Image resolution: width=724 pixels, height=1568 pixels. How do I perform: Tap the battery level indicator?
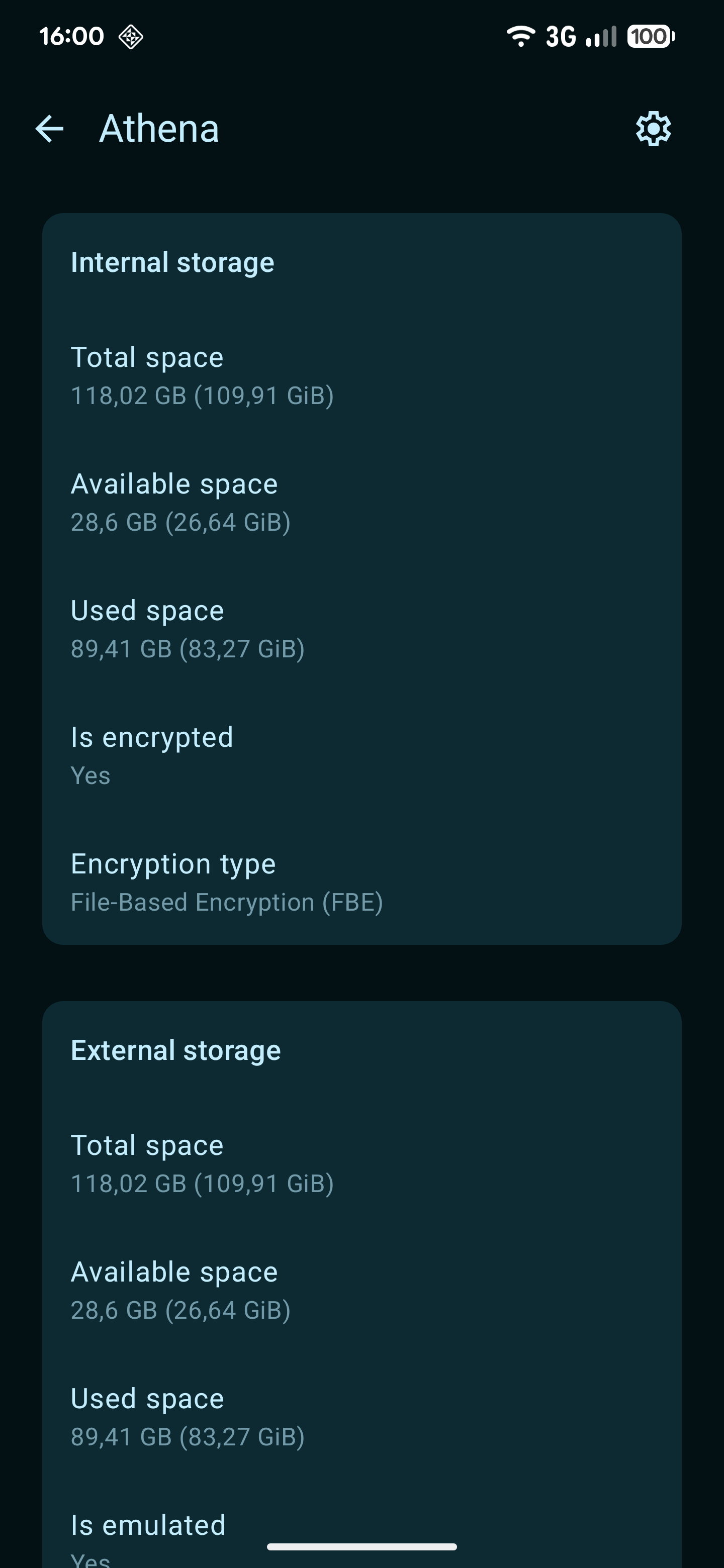click(x=650, y=37)
